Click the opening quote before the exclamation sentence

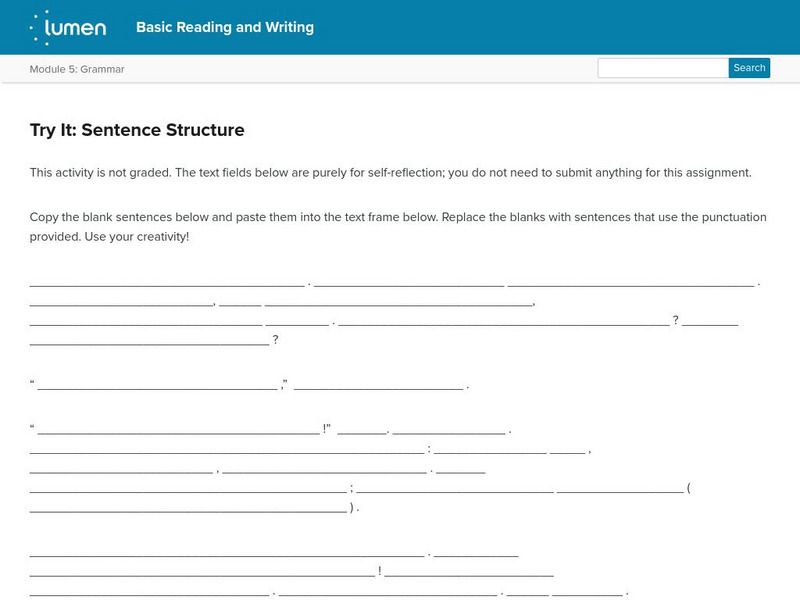coord(33,430)
